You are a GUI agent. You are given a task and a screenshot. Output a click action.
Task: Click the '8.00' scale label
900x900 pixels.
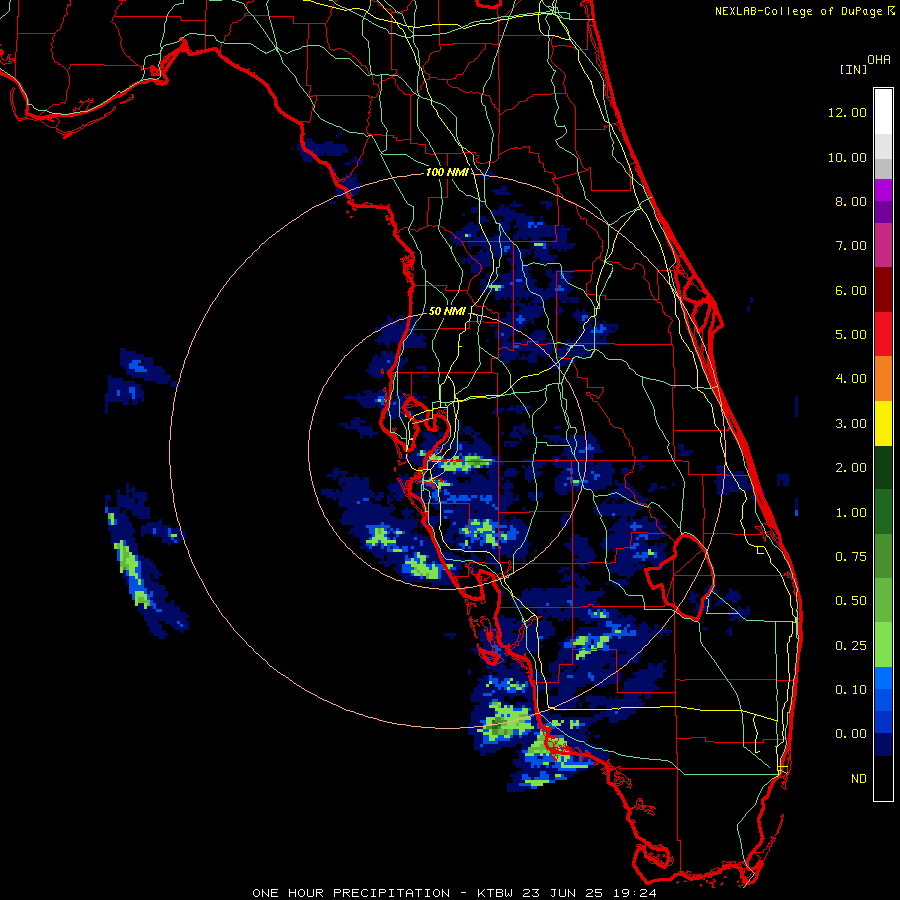click(x=851, y=201)
